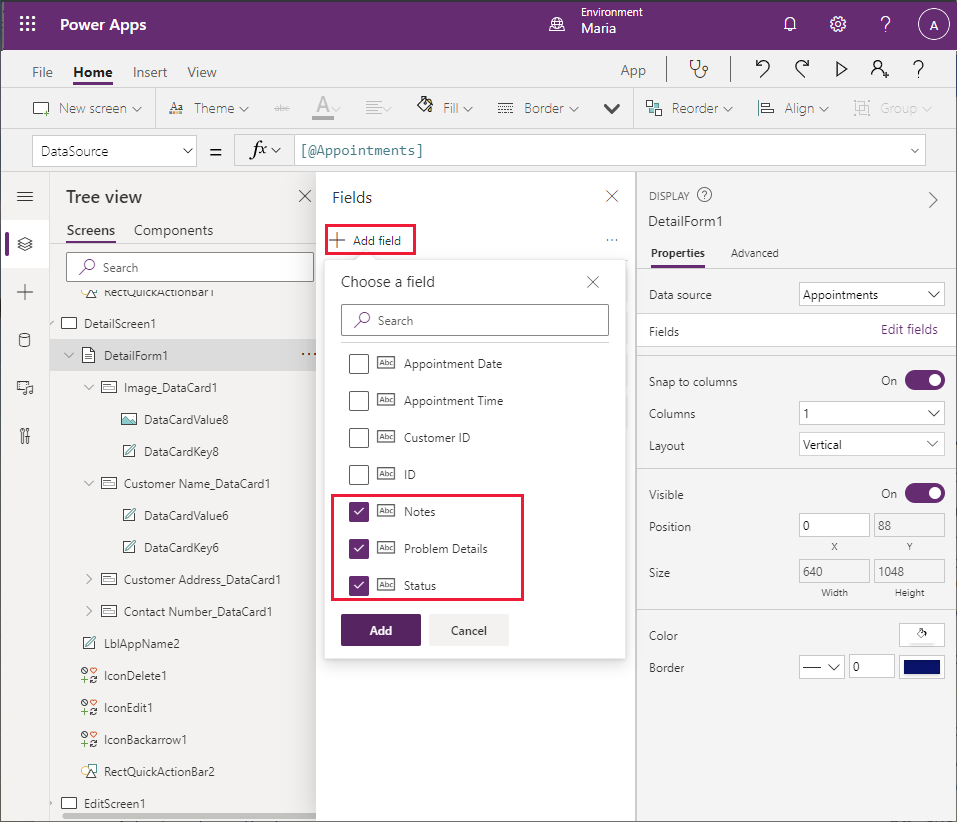The image size is (957, 822).
Task: Click the Undo arrow icon
Action: click(x=762, y=69)
